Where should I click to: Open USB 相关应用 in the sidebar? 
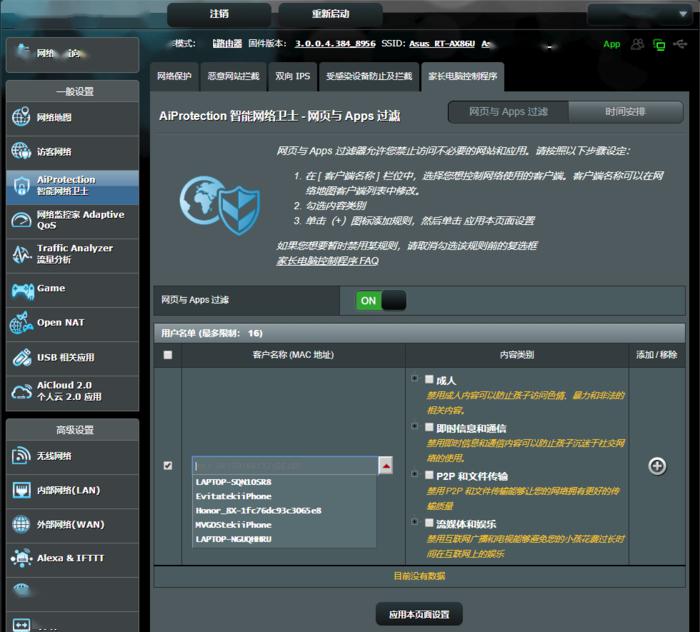click(70, 357)
